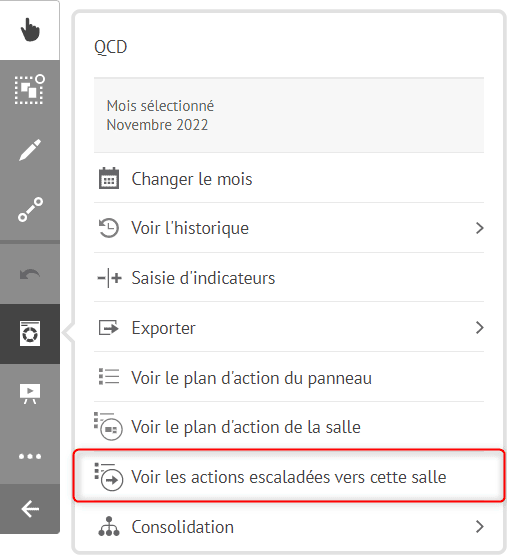Open Voir le plan d'action du panneau

(x=289, y=377)
